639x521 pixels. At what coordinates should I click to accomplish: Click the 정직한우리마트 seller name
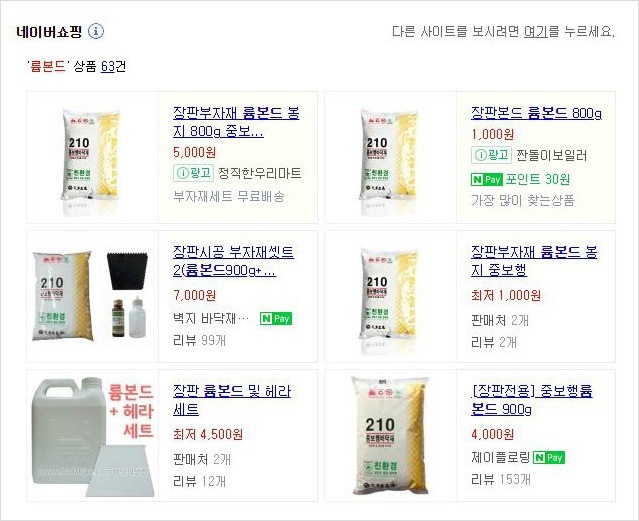260,173
